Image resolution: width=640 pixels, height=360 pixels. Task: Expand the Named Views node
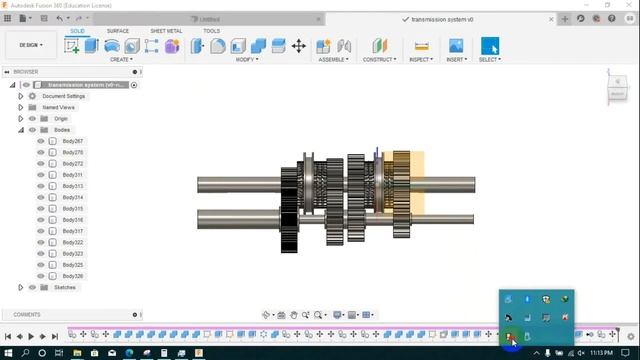pos(20,107)
